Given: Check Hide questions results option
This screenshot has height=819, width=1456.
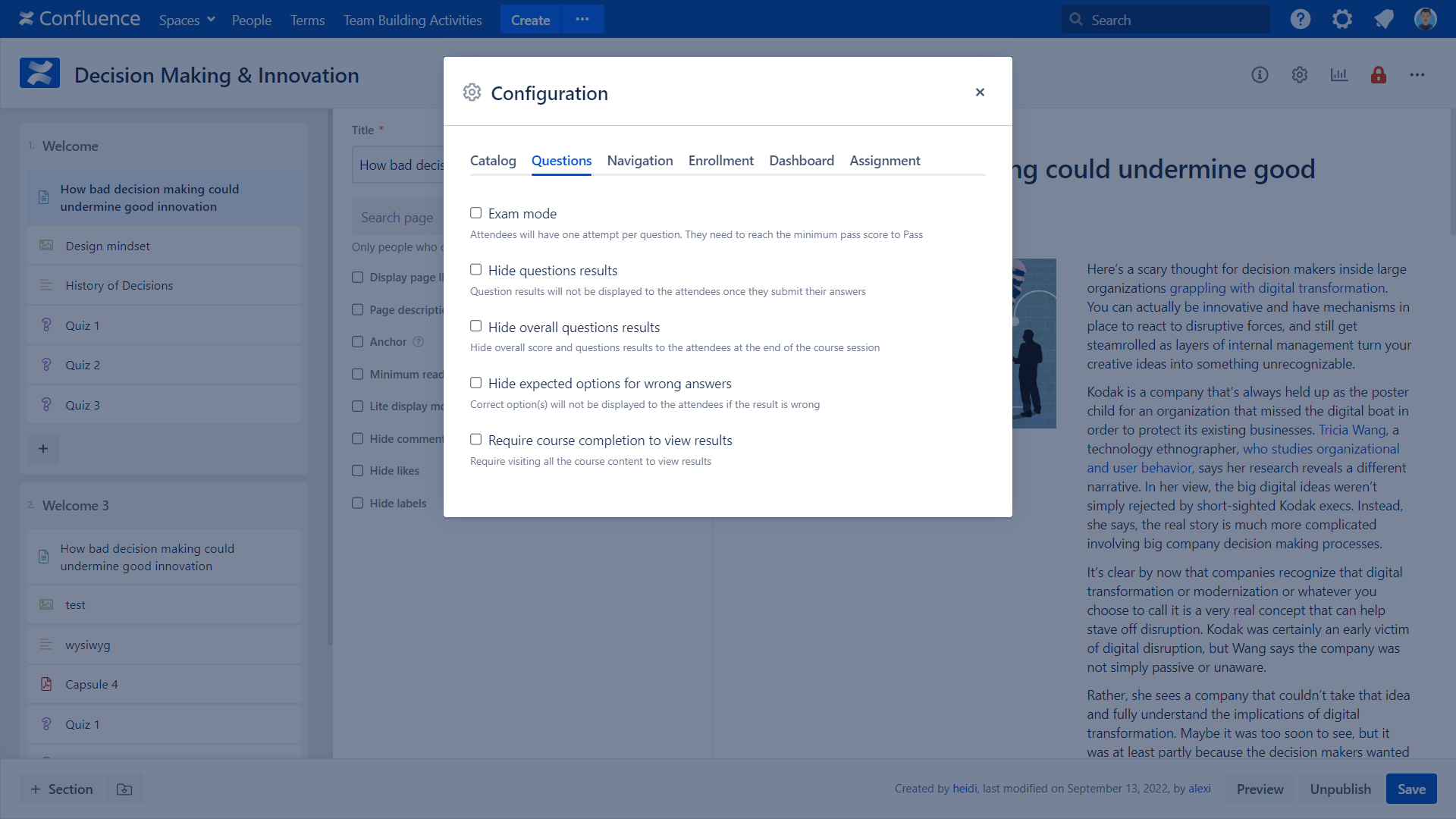Looking at the screenshot, I should 476,270.
